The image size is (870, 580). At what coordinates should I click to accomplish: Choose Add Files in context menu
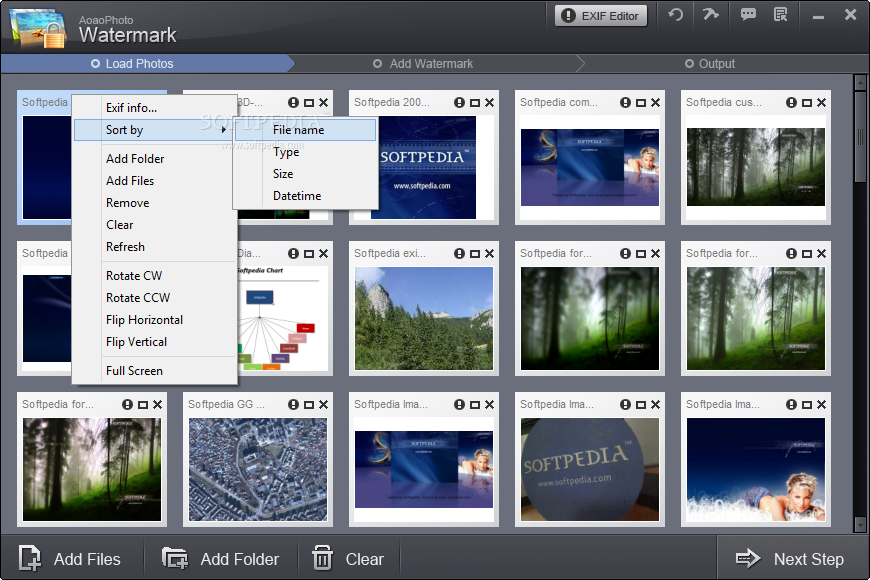pos(154,181)
